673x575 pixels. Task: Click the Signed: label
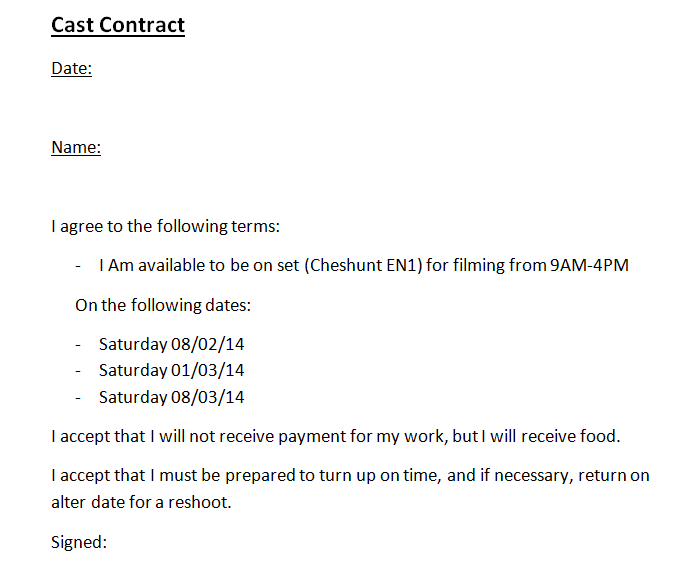(x=79, y=542)
